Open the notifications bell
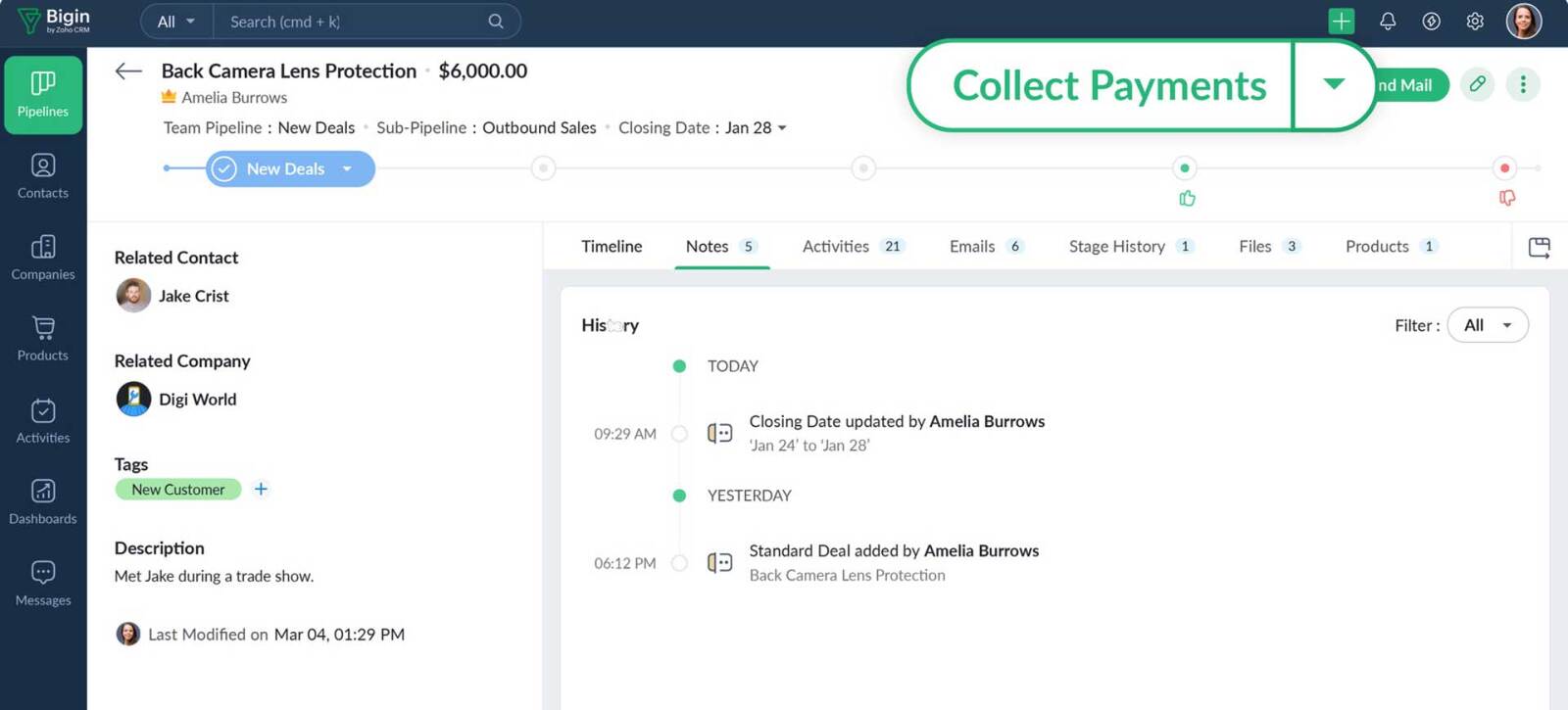 1388,21
